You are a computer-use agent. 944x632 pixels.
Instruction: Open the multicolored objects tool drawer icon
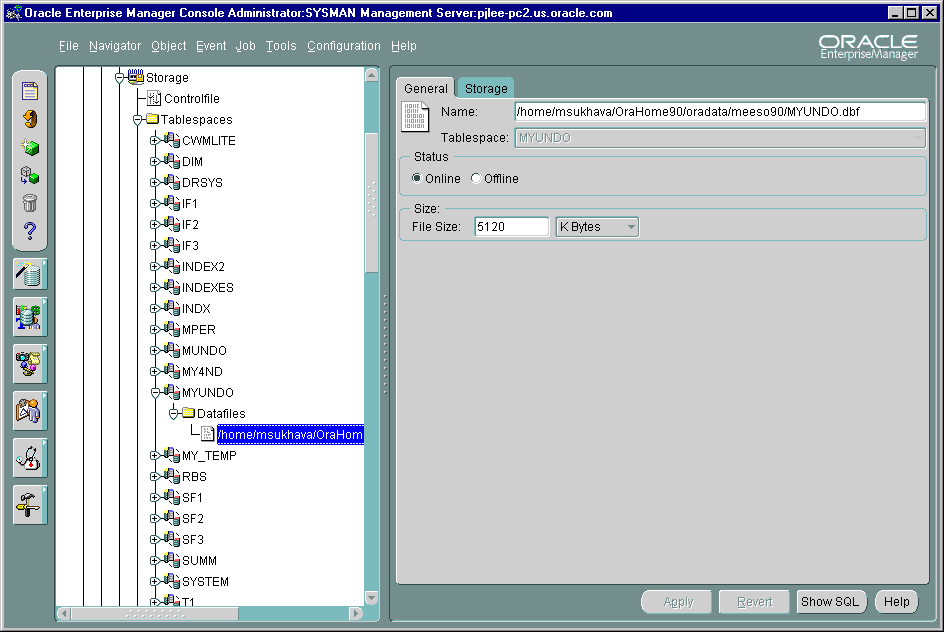pyautogui.click(x=30, y=364)
